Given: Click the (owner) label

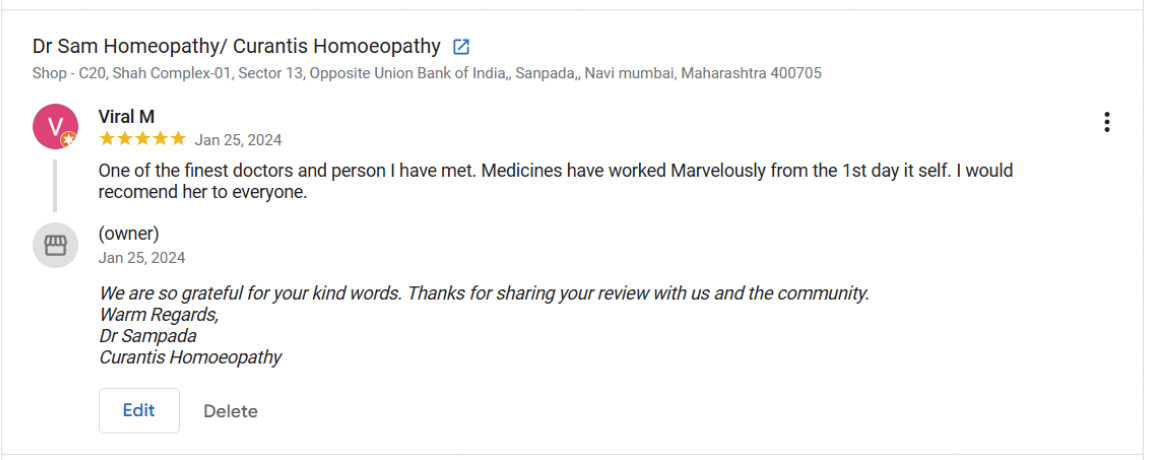Looking at the screenshot, I should pyautogui.click(x=128, y=234).
